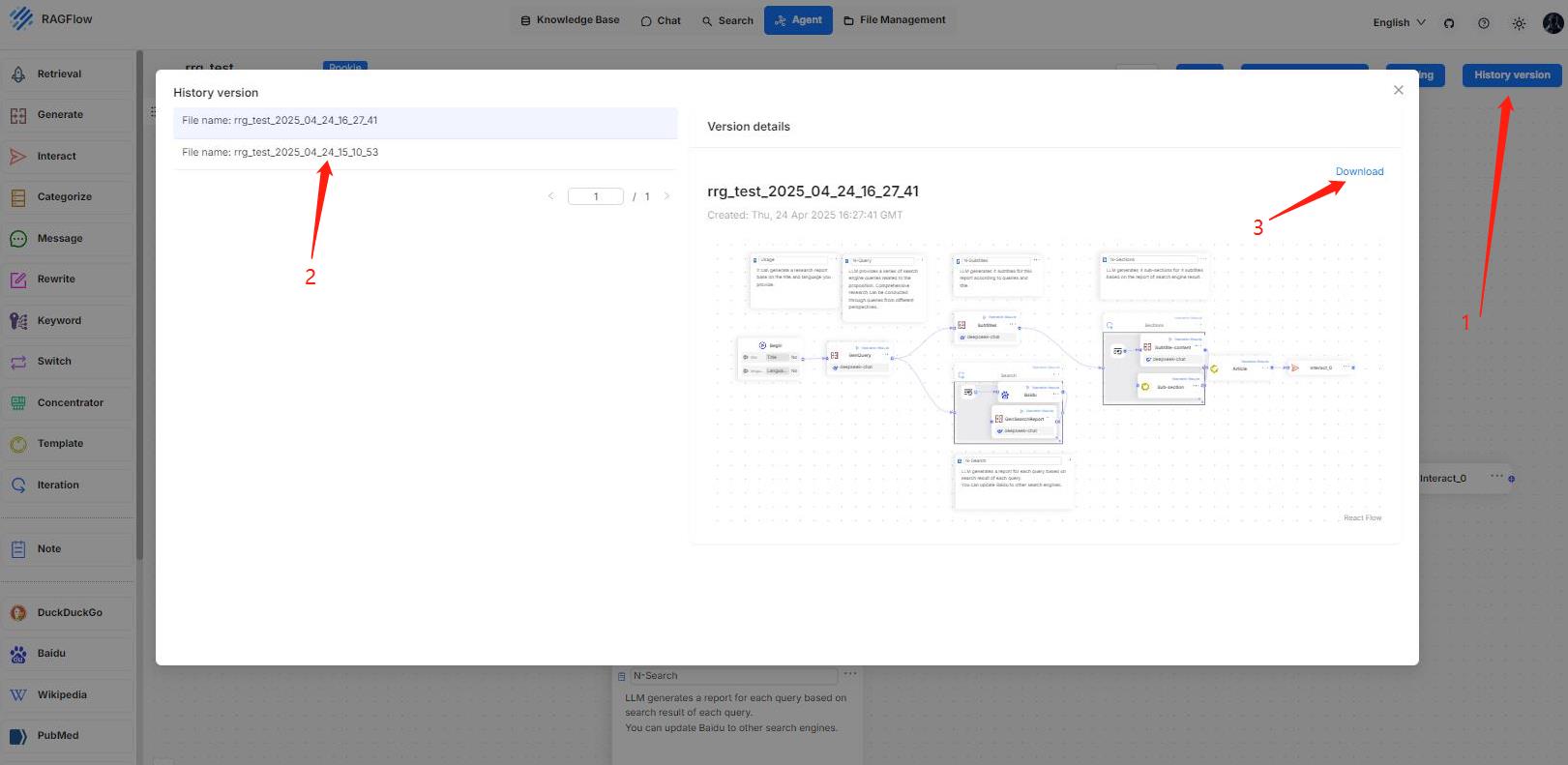This screenshot has height=765, width=1568.
Task: Switch to the Chat tab
Action: (x=661, y=20)
